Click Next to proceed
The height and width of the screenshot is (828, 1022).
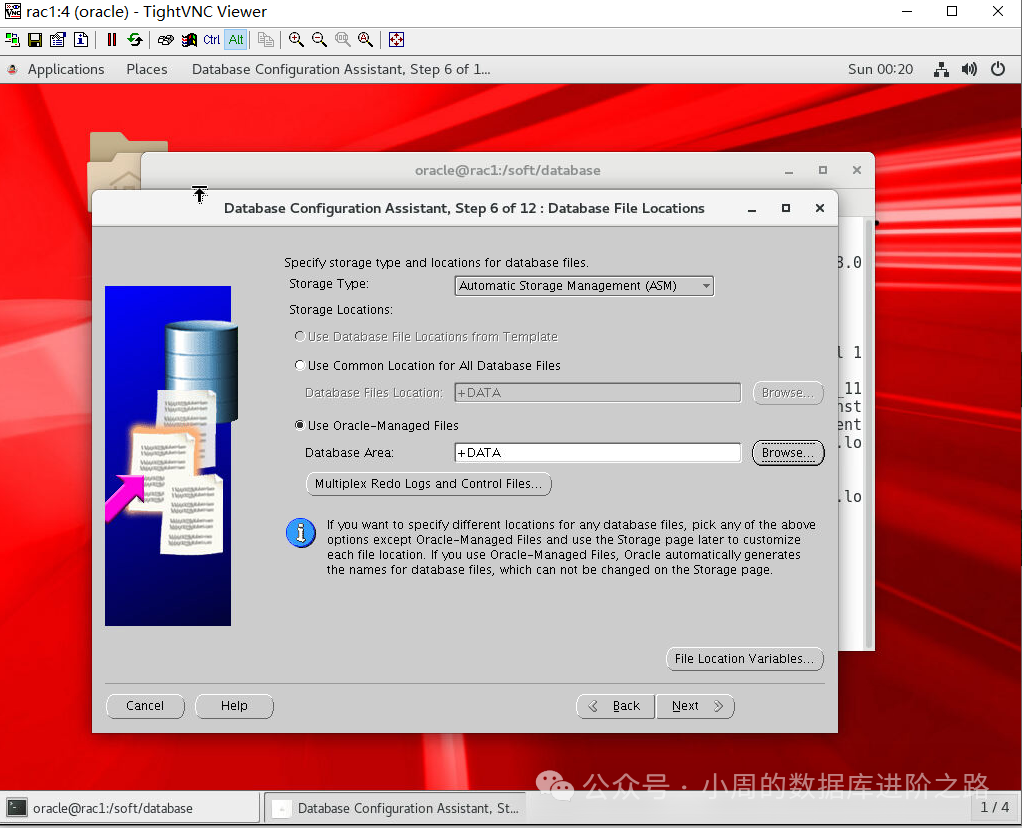coord(695,706)
